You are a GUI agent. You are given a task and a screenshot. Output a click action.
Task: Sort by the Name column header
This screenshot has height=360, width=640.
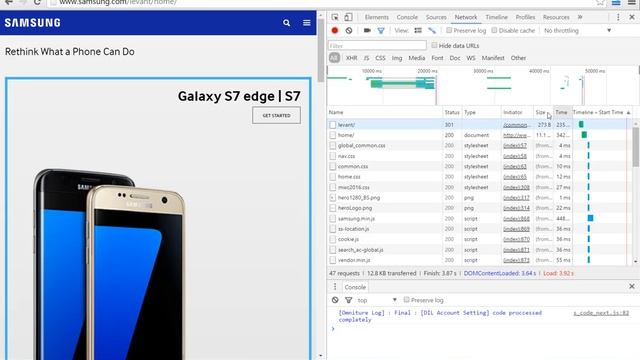click(x=385, y=112)
